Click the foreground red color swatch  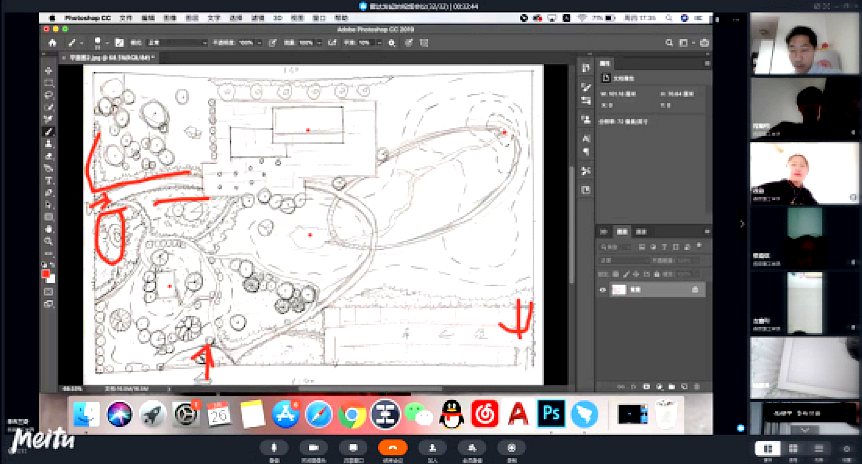45,272
